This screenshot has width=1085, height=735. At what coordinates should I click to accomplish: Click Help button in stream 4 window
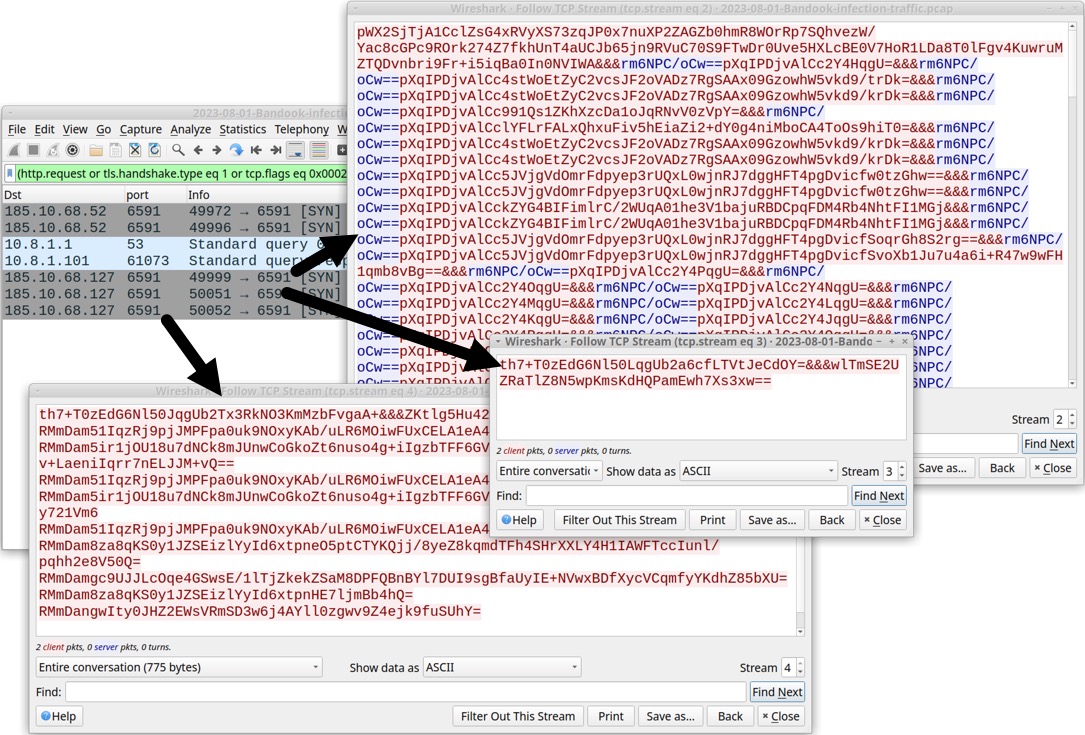point(58,716)
